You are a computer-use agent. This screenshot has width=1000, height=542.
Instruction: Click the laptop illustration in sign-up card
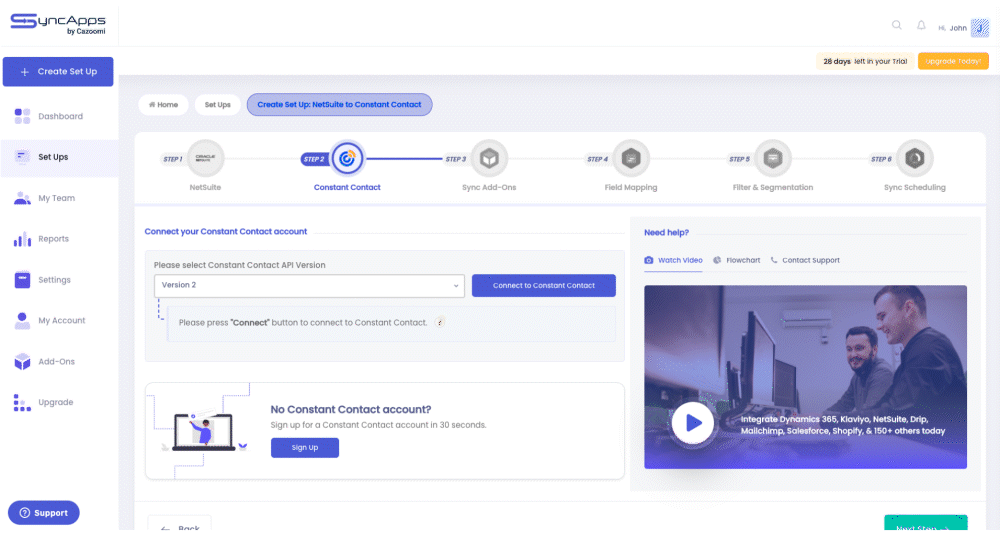coord(204,432)
